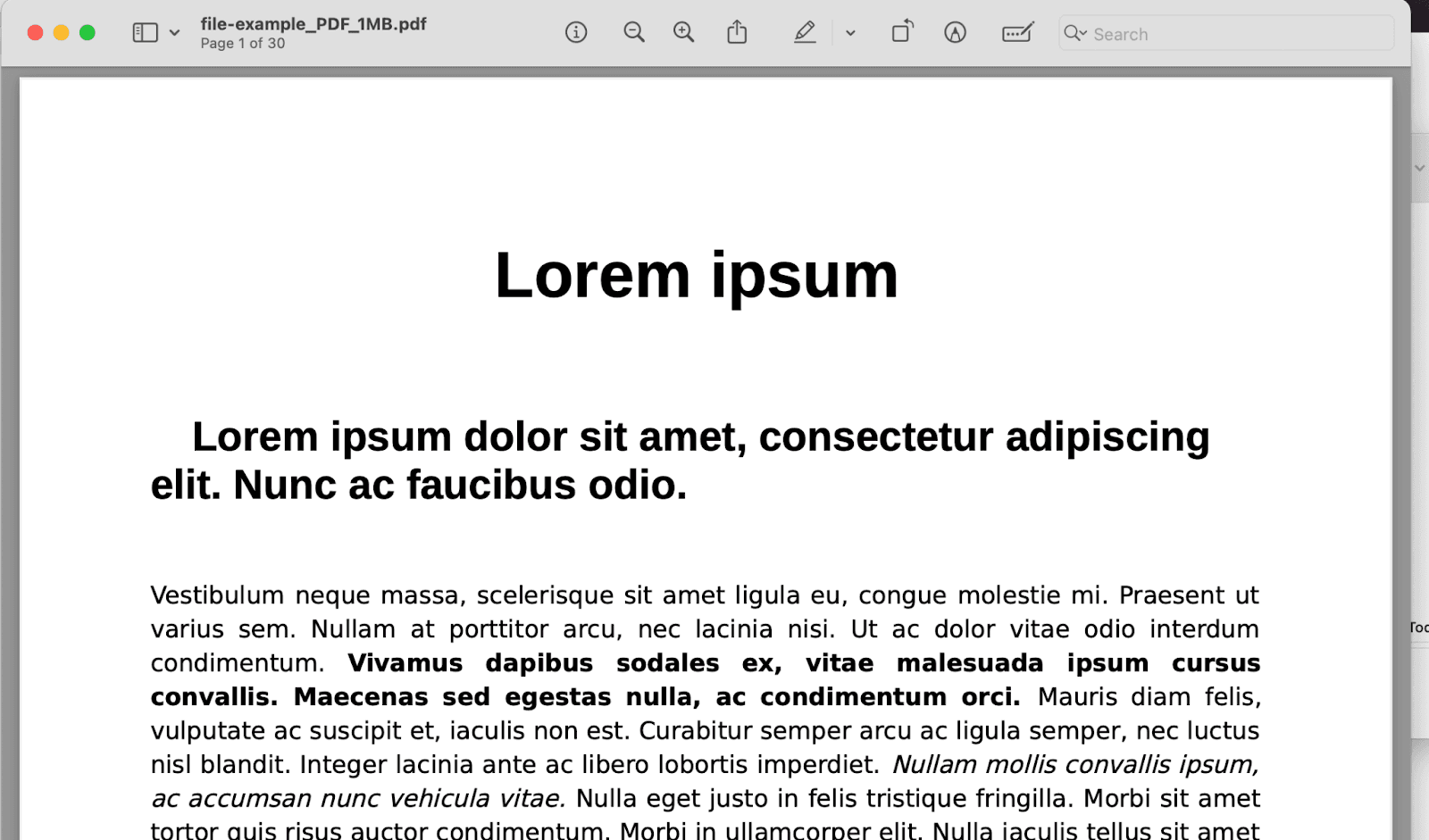
Task: Show the Markup toolbar
Action: pyautogui.click(x=955, y=33)
